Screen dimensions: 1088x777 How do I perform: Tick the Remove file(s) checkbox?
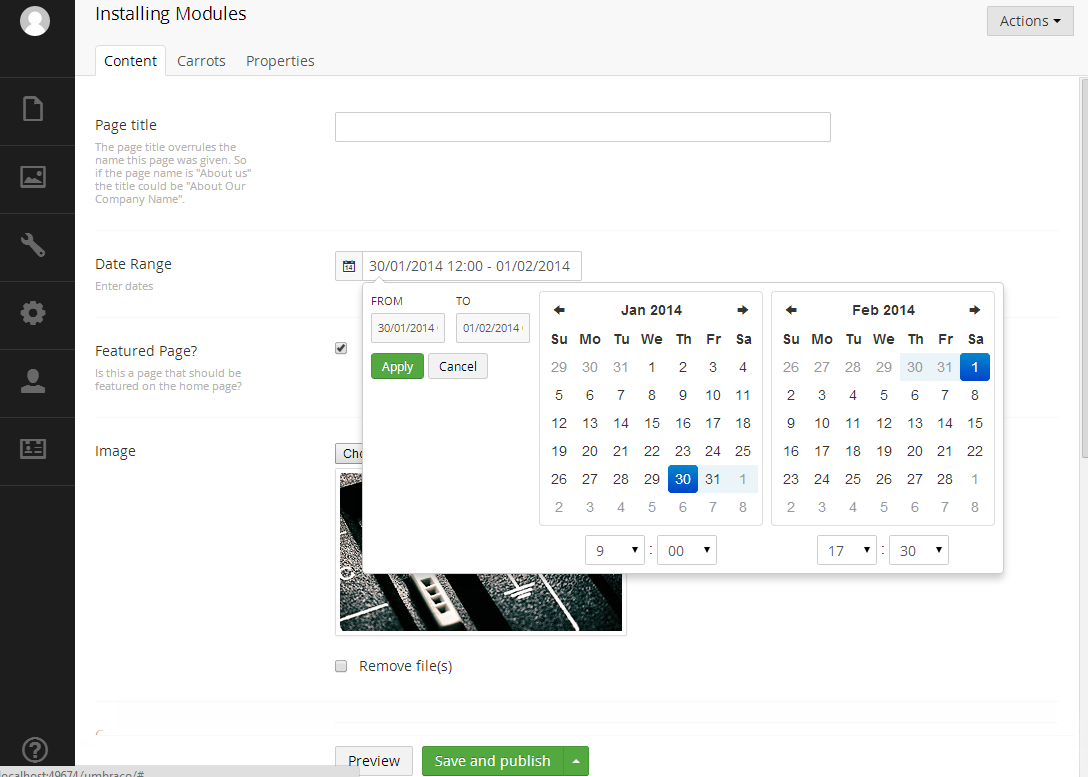point(341,666)
